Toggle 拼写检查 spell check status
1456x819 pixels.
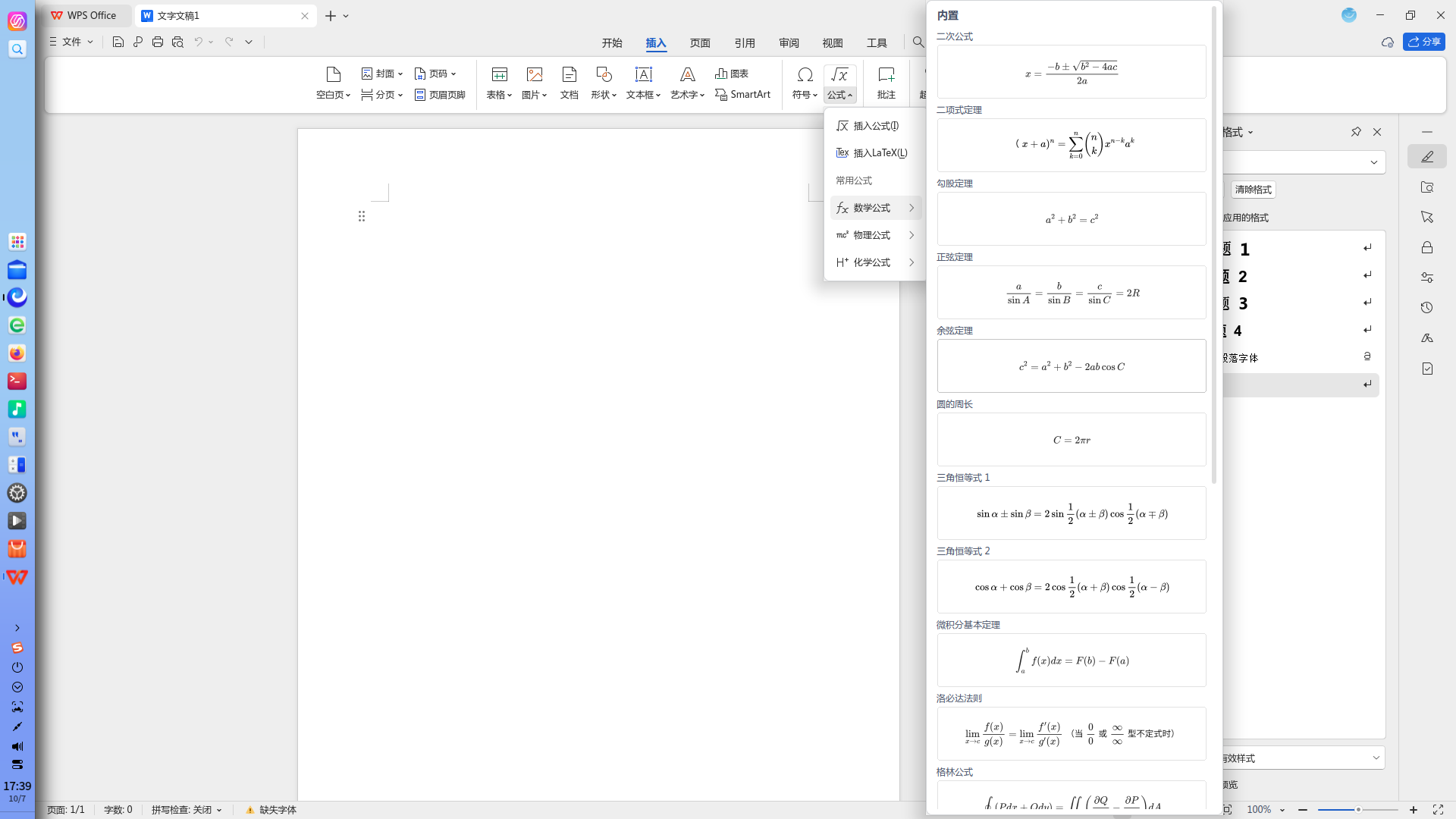tap(187, 810)
